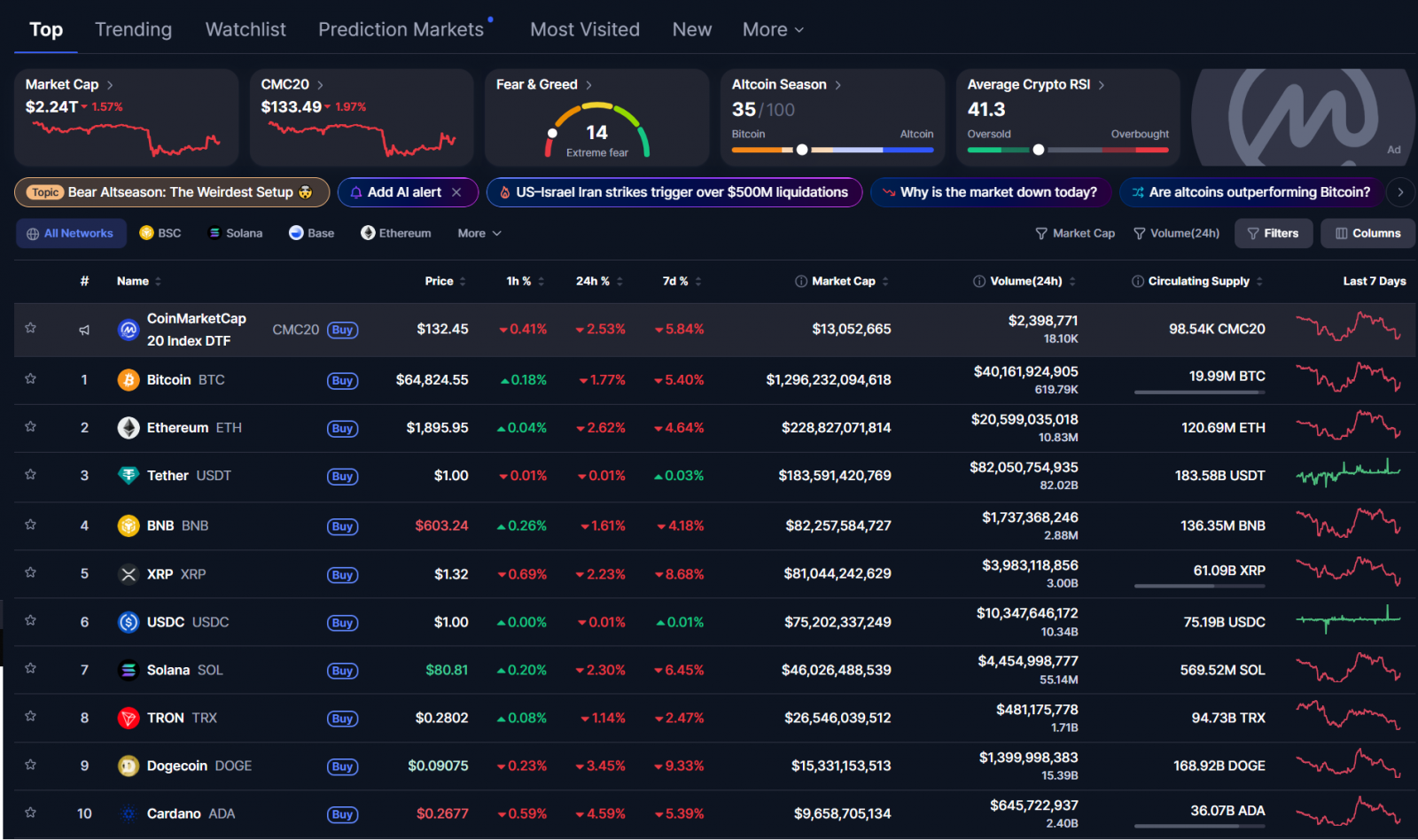Screen dimensions: 1418x840
Task: Toggle the watchlist star for Cardano
Action: [30, 813]
